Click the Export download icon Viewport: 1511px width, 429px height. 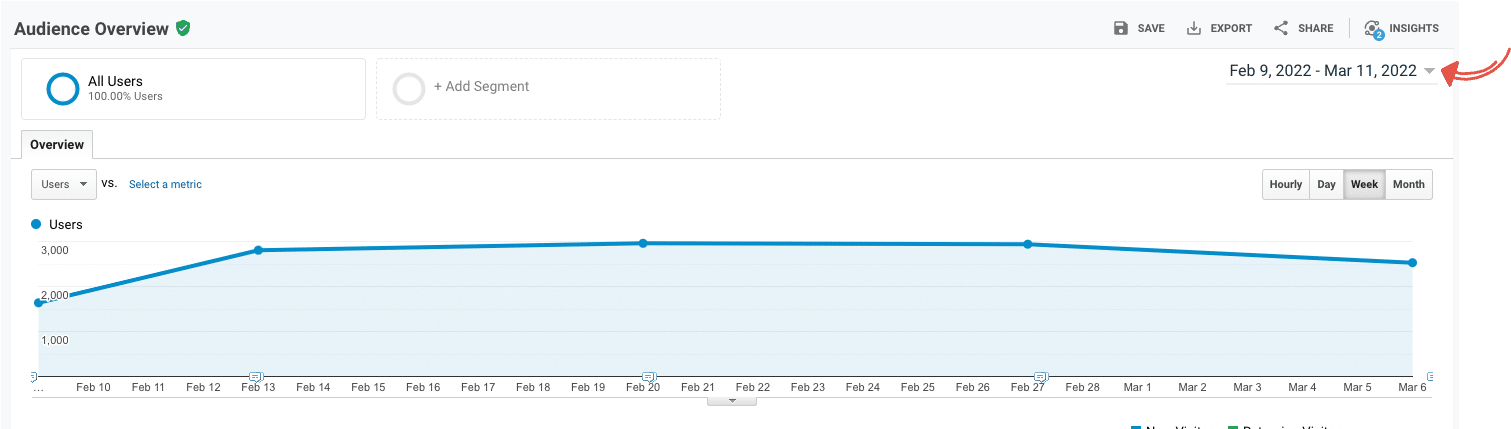(1193, 28)
